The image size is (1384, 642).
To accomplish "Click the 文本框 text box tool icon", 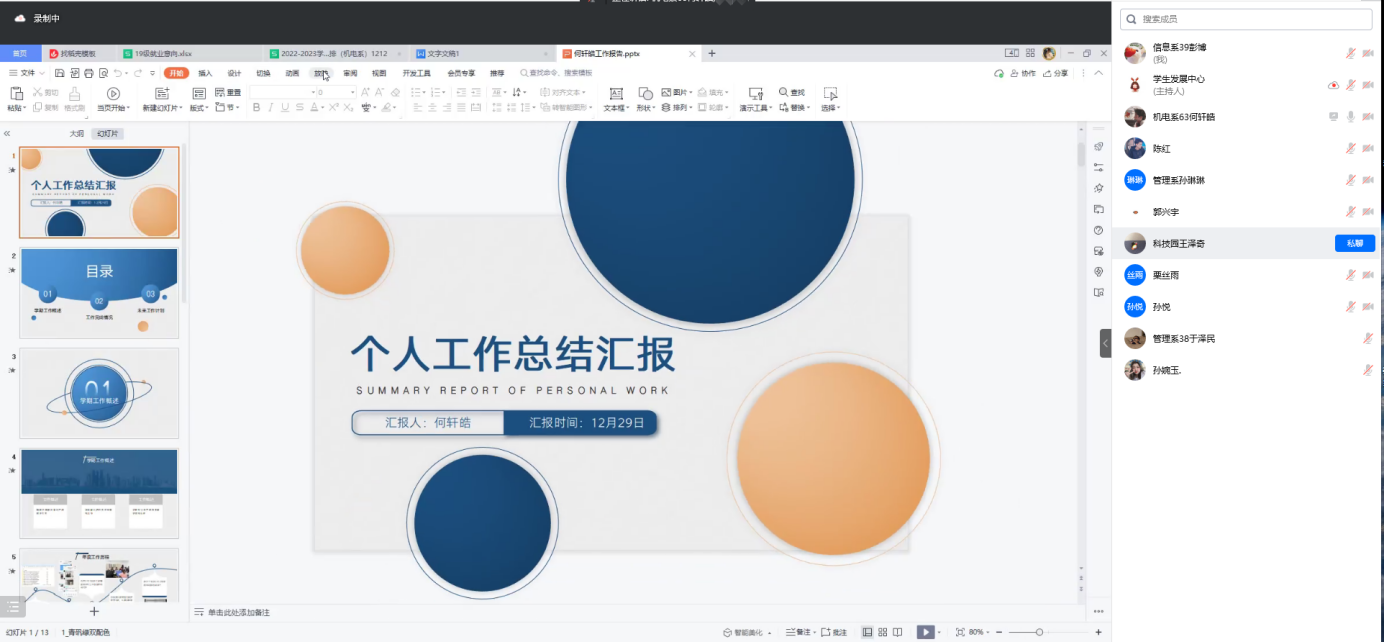I will coord(616,93).
